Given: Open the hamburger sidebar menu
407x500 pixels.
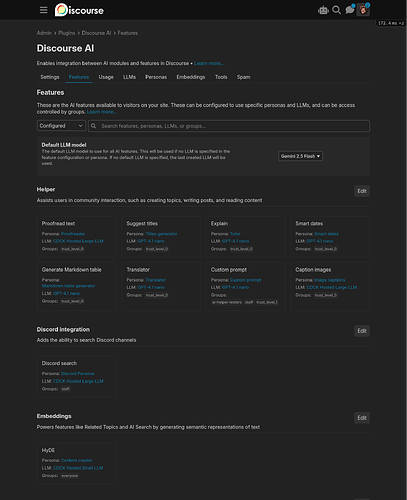Looking at the screenshot, I should (43, 10).
